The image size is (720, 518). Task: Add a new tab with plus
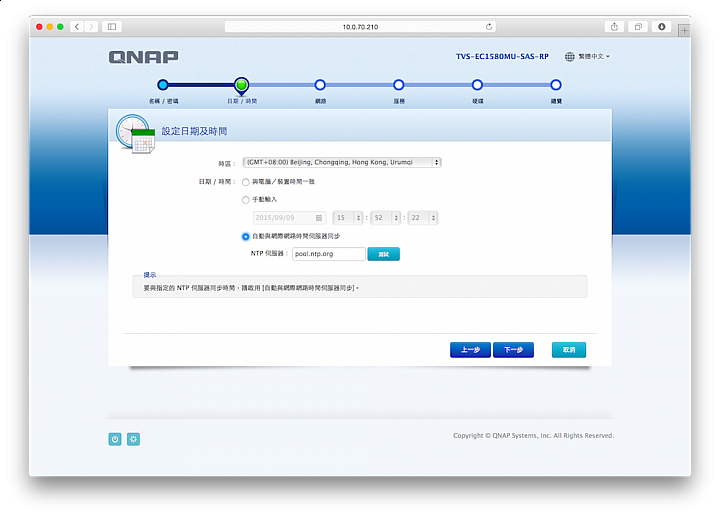(x=684, y=31)
